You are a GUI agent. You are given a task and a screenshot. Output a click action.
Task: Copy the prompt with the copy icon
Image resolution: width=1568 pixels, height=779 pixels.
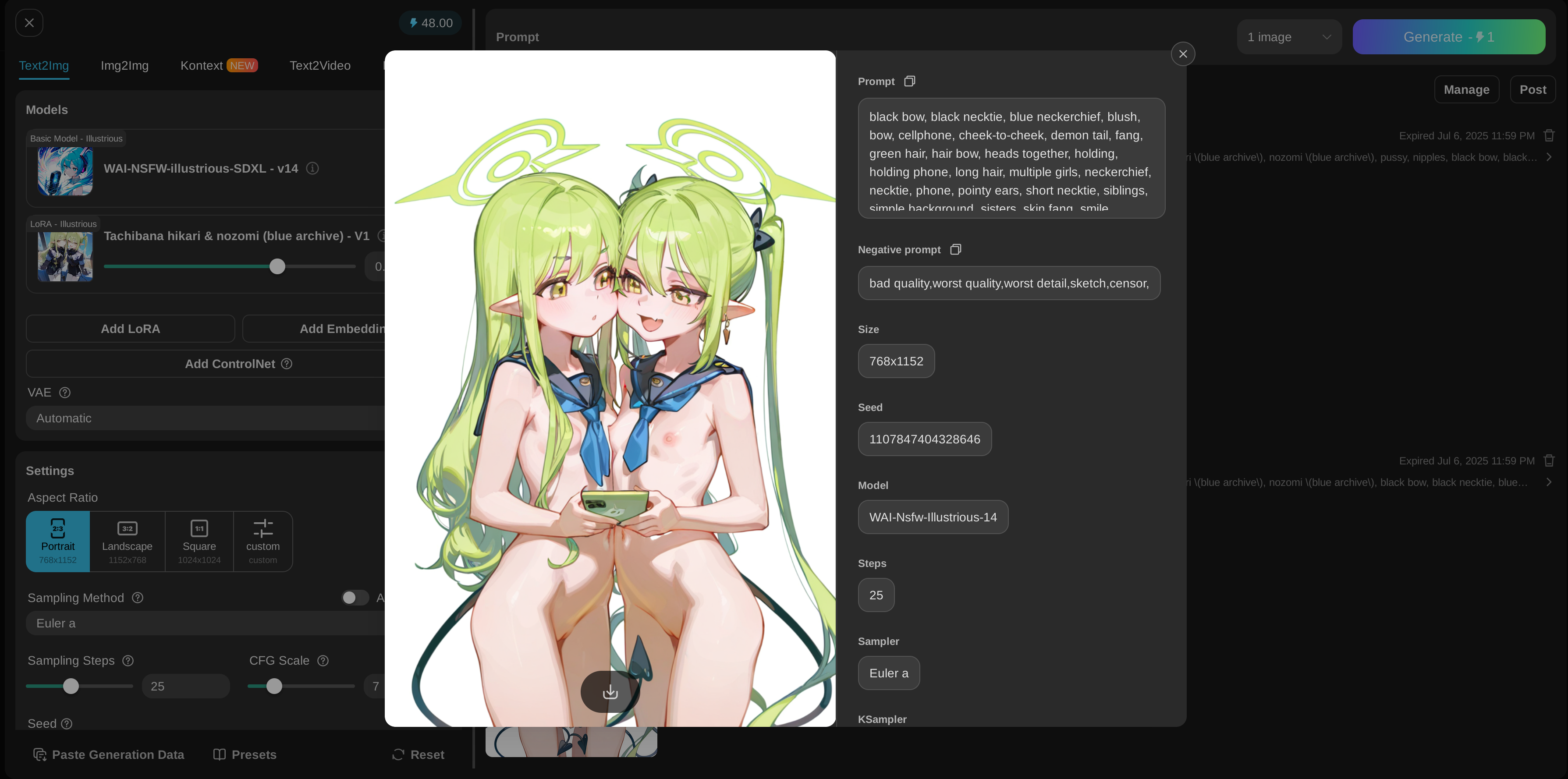click(x=909, y=81)
